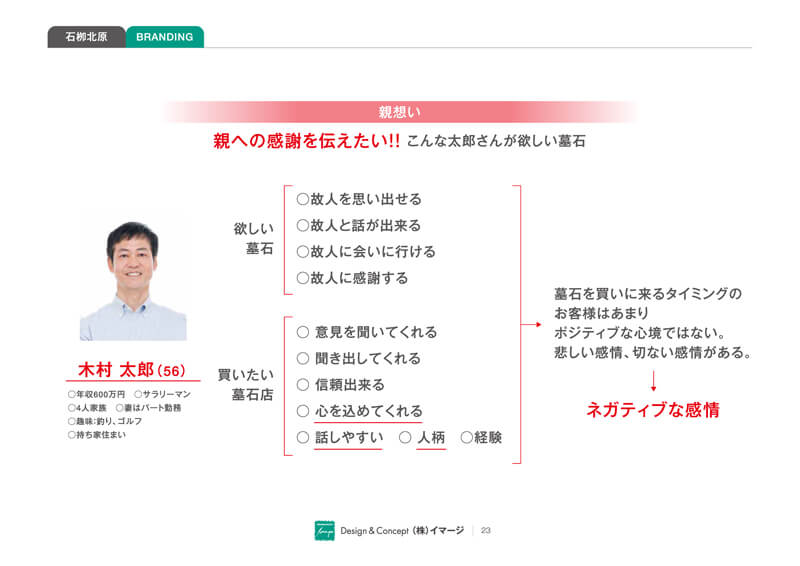Click the underlined 話しやすい text
The height and width of the screenshot is (566, 800).
click(x=348, y=437)
